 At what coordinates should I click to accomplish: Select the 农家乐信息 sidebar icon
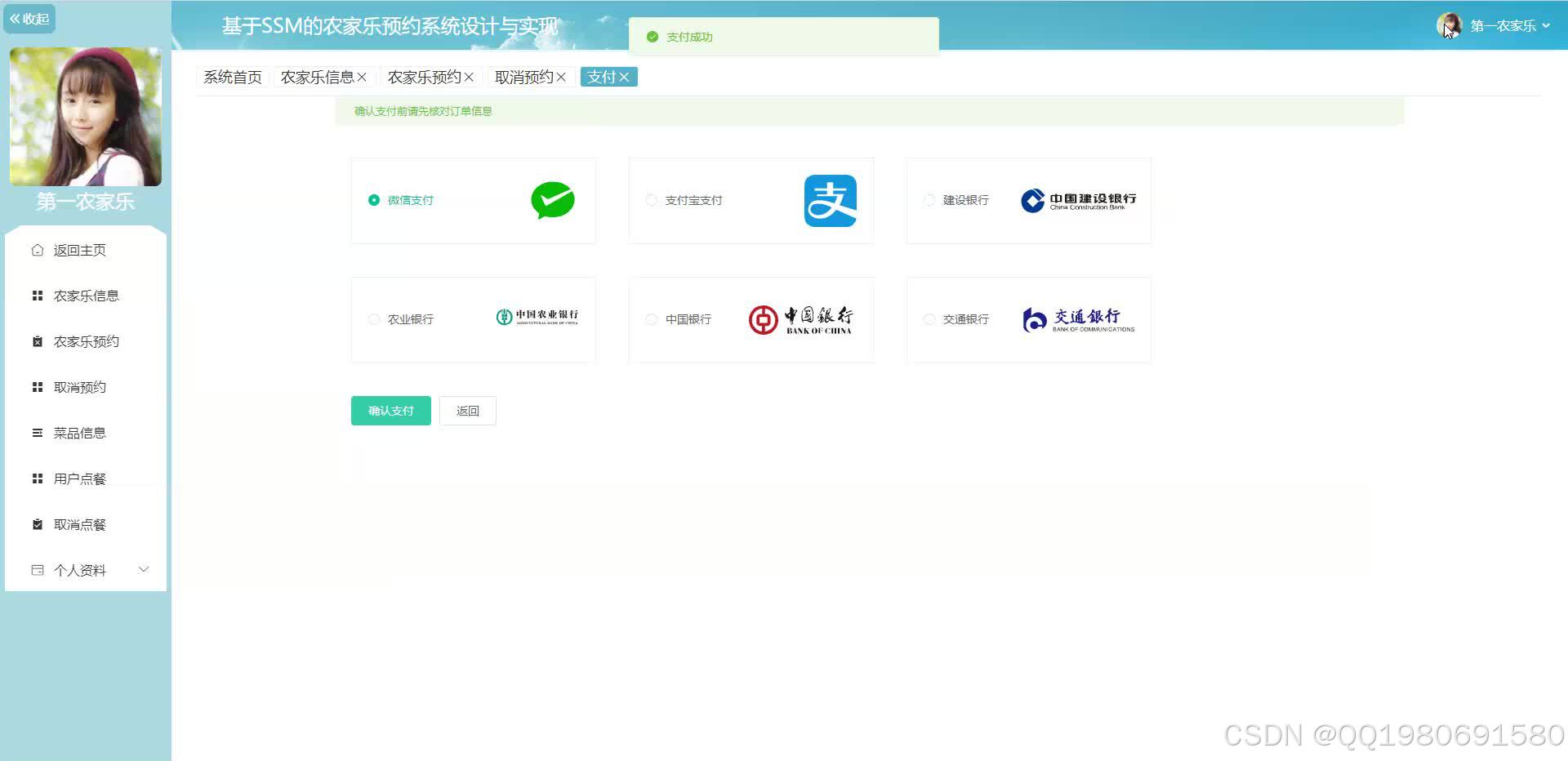click(37, 296)
